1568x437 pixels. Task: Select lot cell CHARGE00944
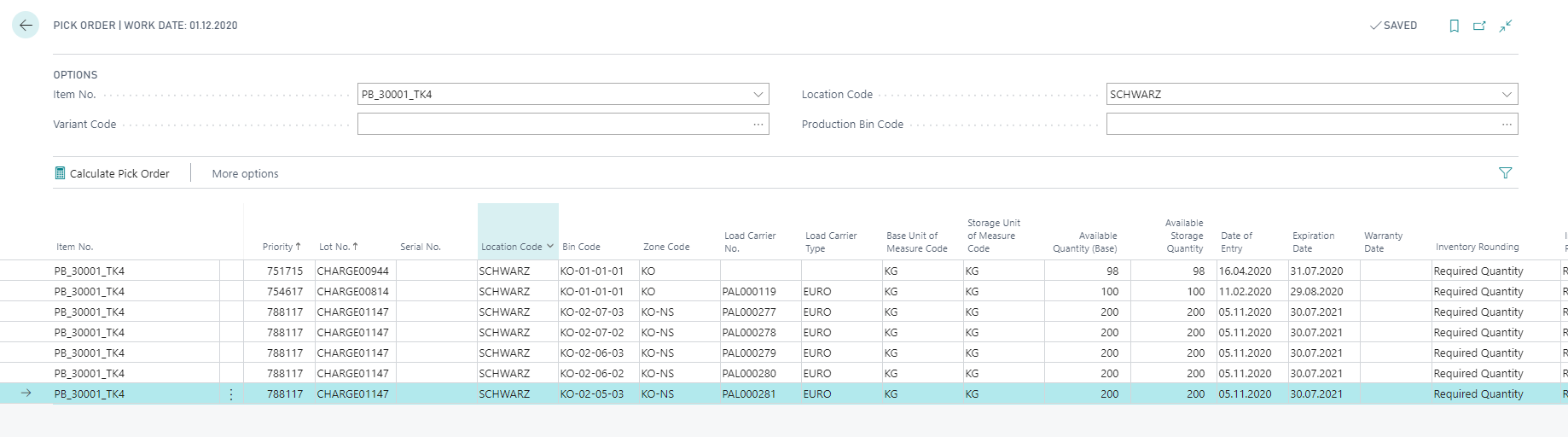(353, 271)
